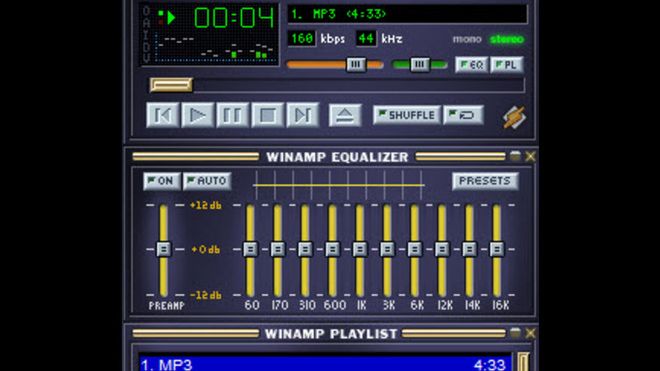Toggle the PL playlist window button
660x371 pixels.
[506, 65]
